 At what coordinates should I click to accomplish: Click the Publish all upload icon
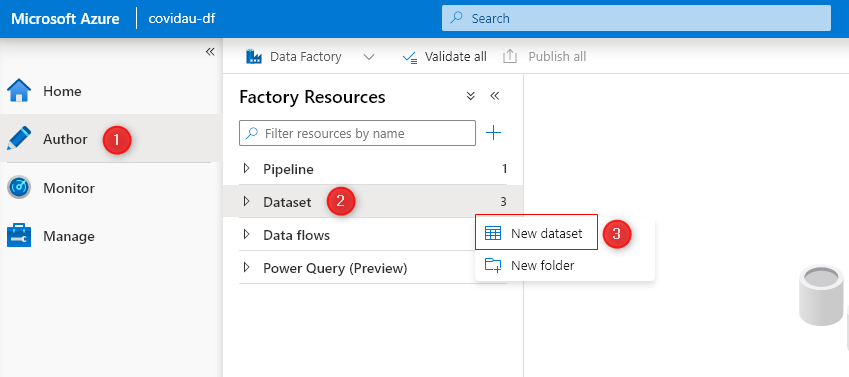pyautogui.click(x=510, y=56)
